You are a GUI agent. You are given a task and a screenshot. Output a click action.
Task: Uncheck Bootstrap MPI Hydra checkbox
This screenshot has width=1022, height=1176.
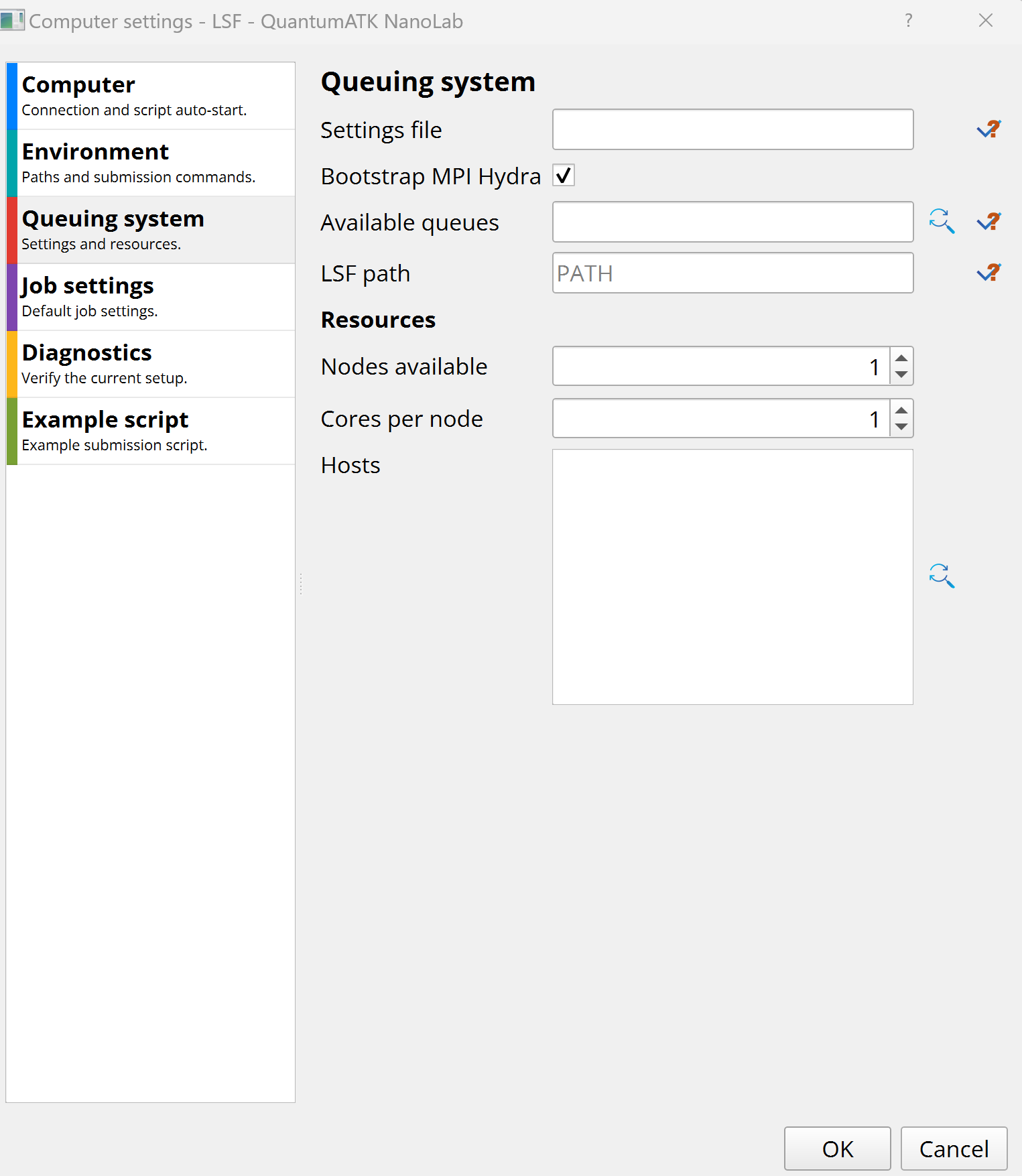[x=564, y=176]
